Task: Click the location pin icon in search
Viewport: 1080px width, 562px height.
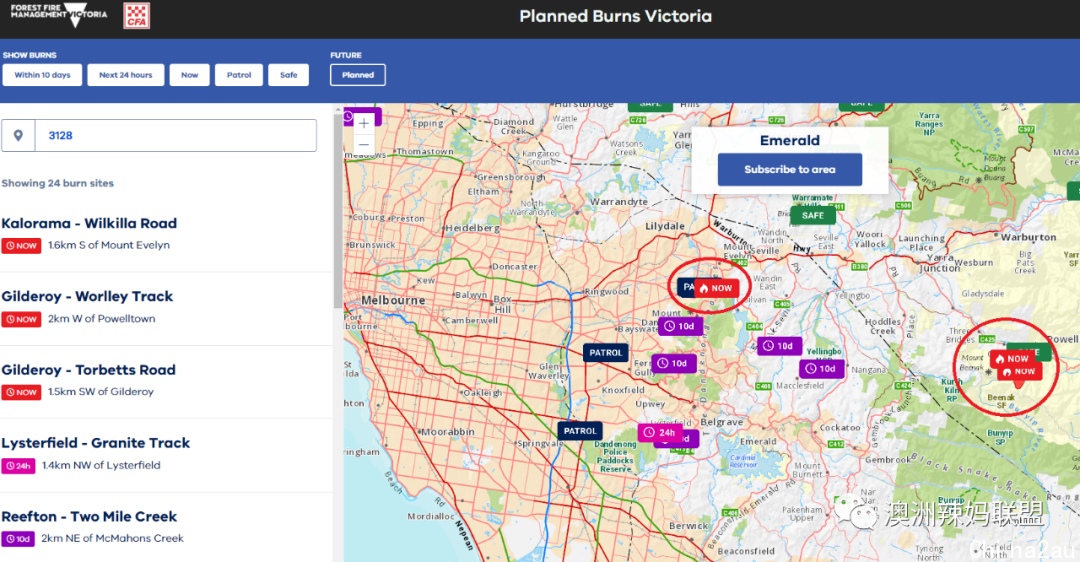Action: (x=19, y=136)
